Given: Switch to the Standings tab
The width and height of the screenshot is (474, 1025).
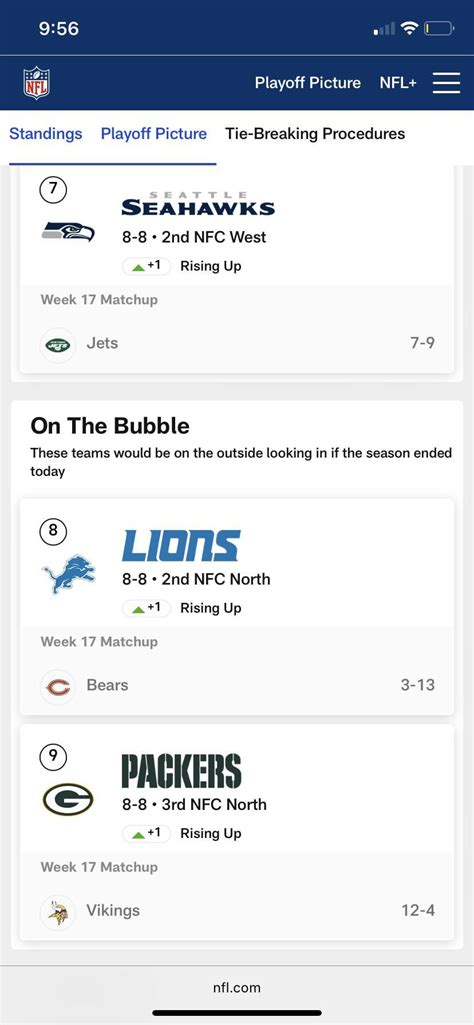Looking at the screenshot, I should tap(46, 134).
